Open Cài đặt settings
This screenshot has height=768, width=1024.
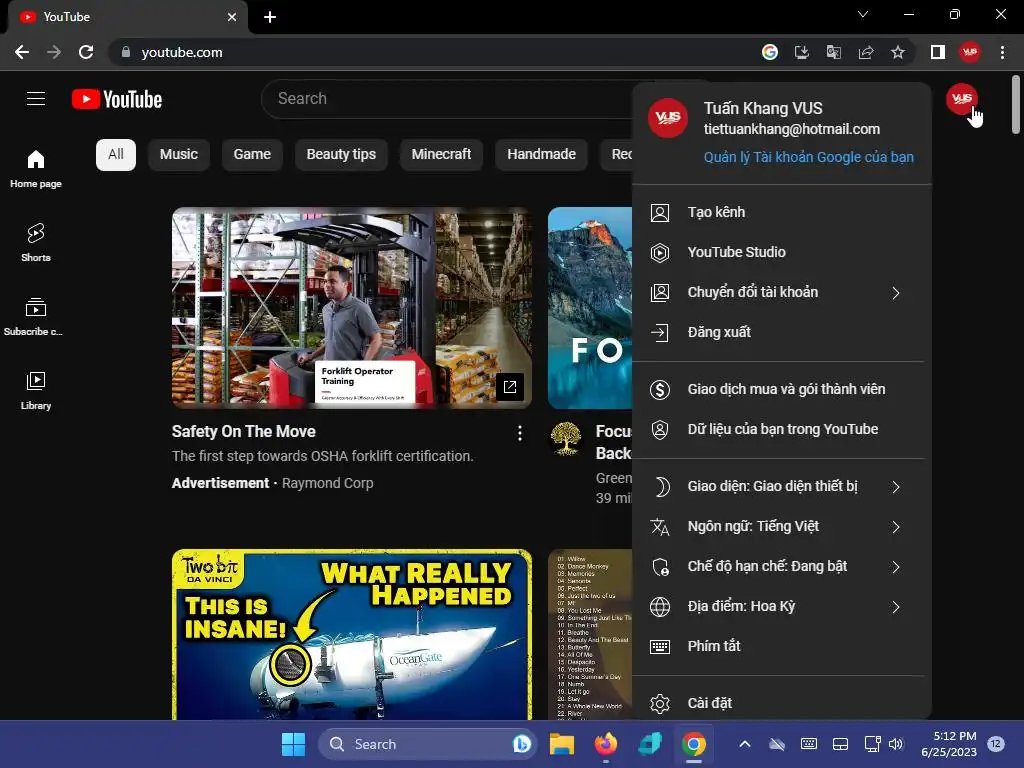coord(781,703)
